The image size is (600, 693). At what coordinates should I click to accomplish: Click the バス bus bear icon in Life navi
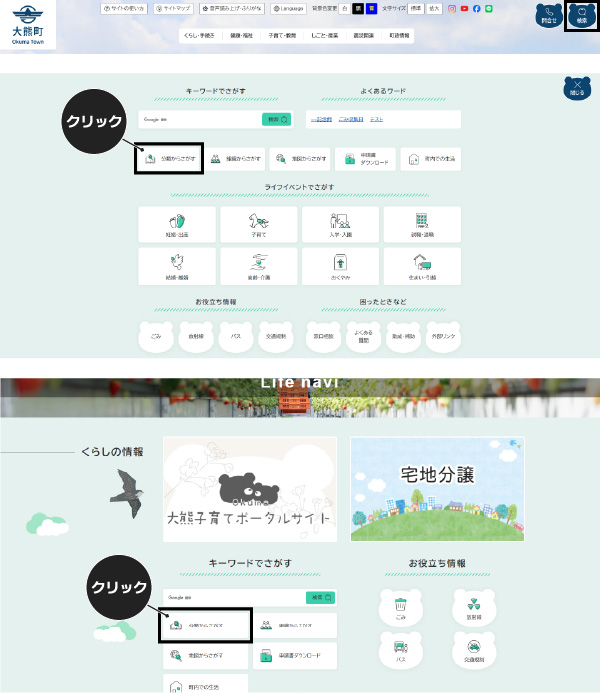pos(401,651)
